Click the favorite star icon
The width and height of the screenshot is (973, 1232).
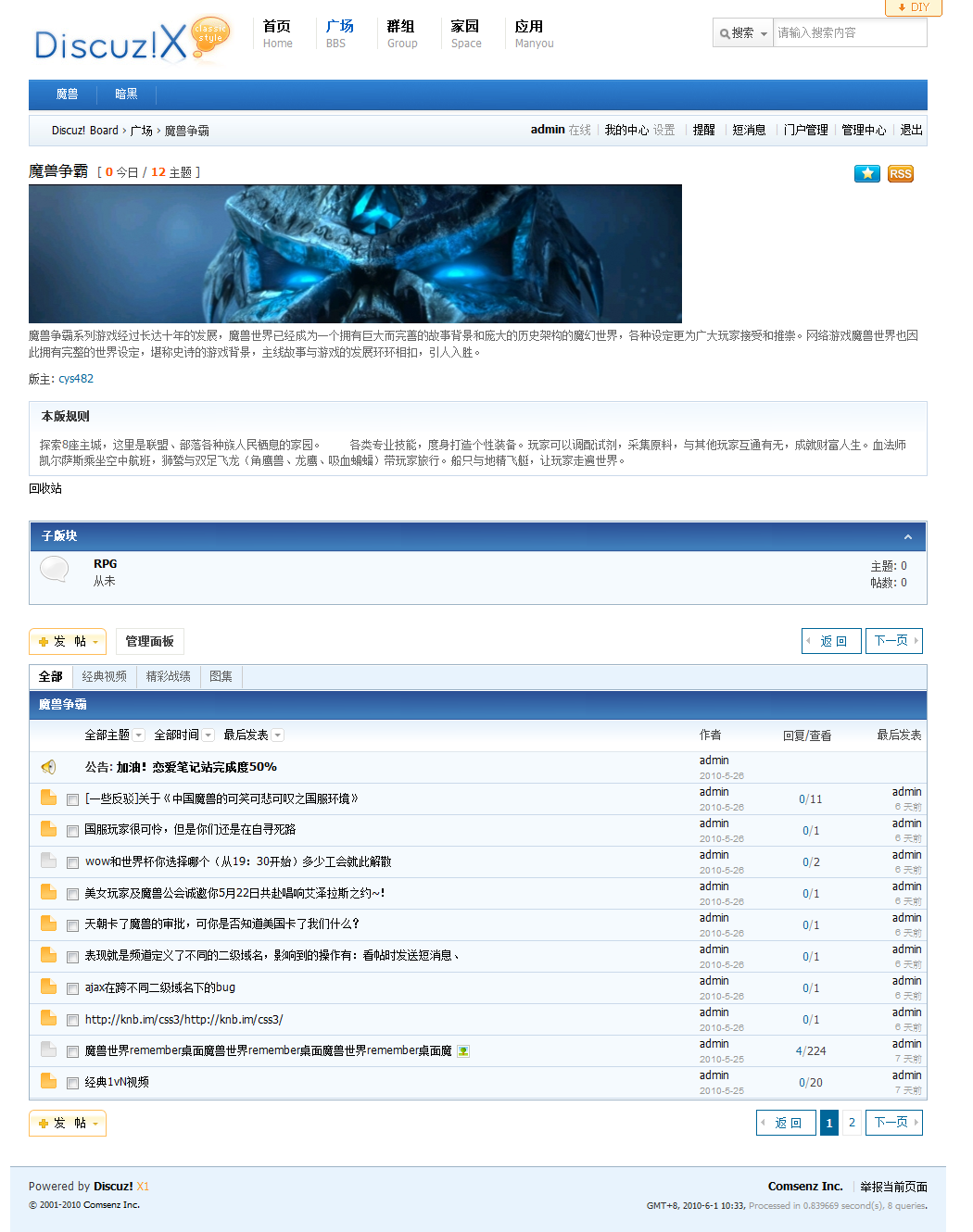click(x=867, y=173)
